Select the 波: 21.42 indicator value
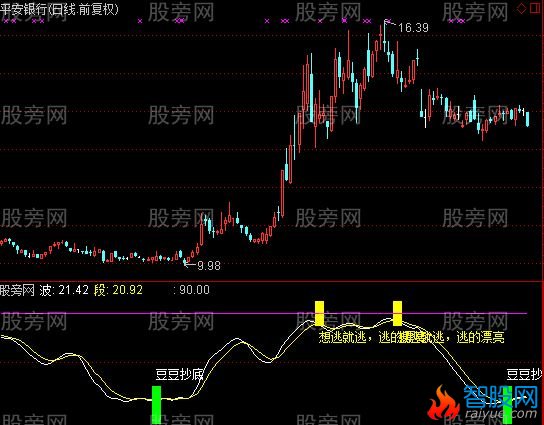Image resolution: width=544 pixels, height=425 pixels. point(64,290)
